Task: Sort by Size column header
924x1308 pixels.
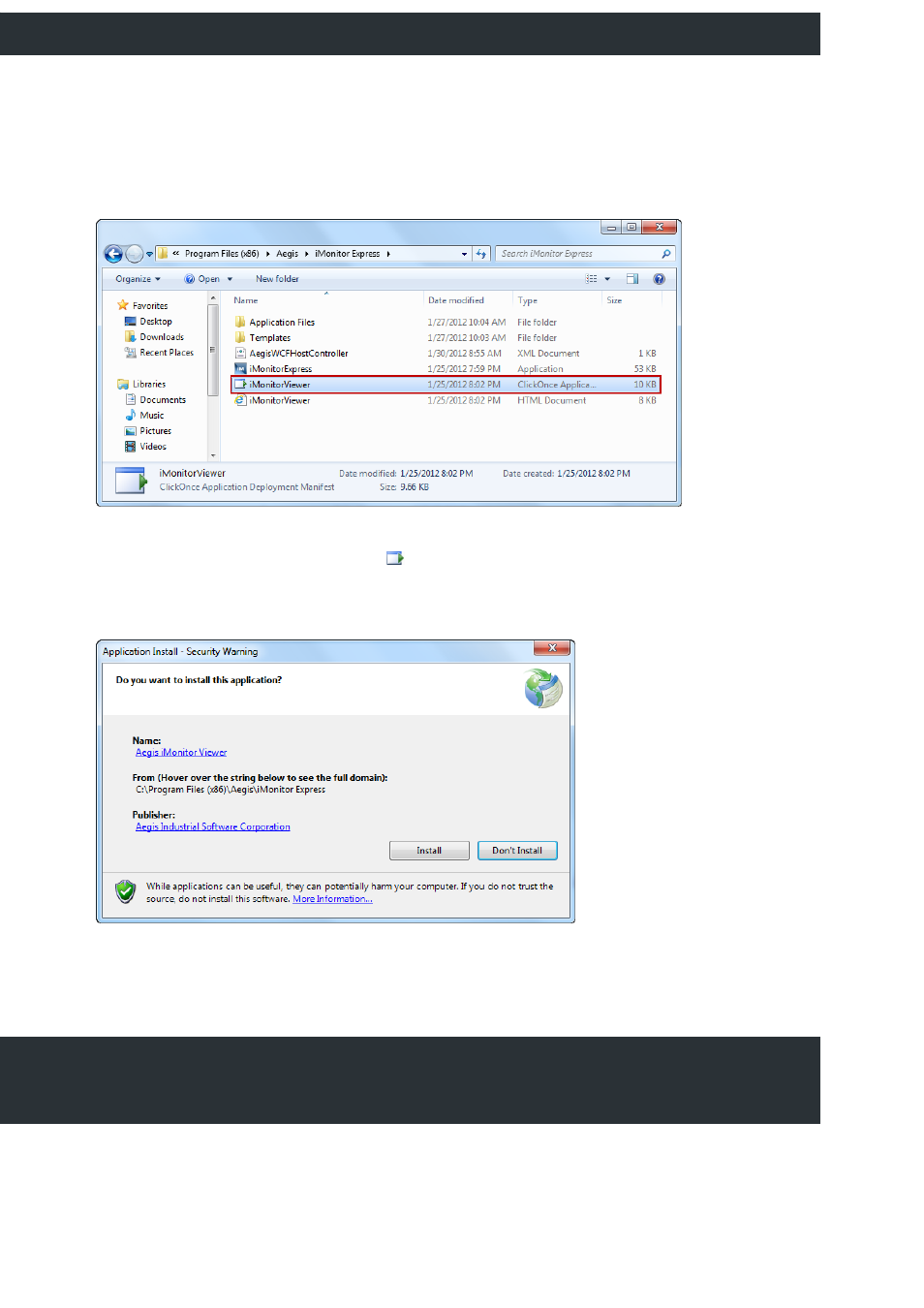Action: pyautogui.click(x=615, y=300)
